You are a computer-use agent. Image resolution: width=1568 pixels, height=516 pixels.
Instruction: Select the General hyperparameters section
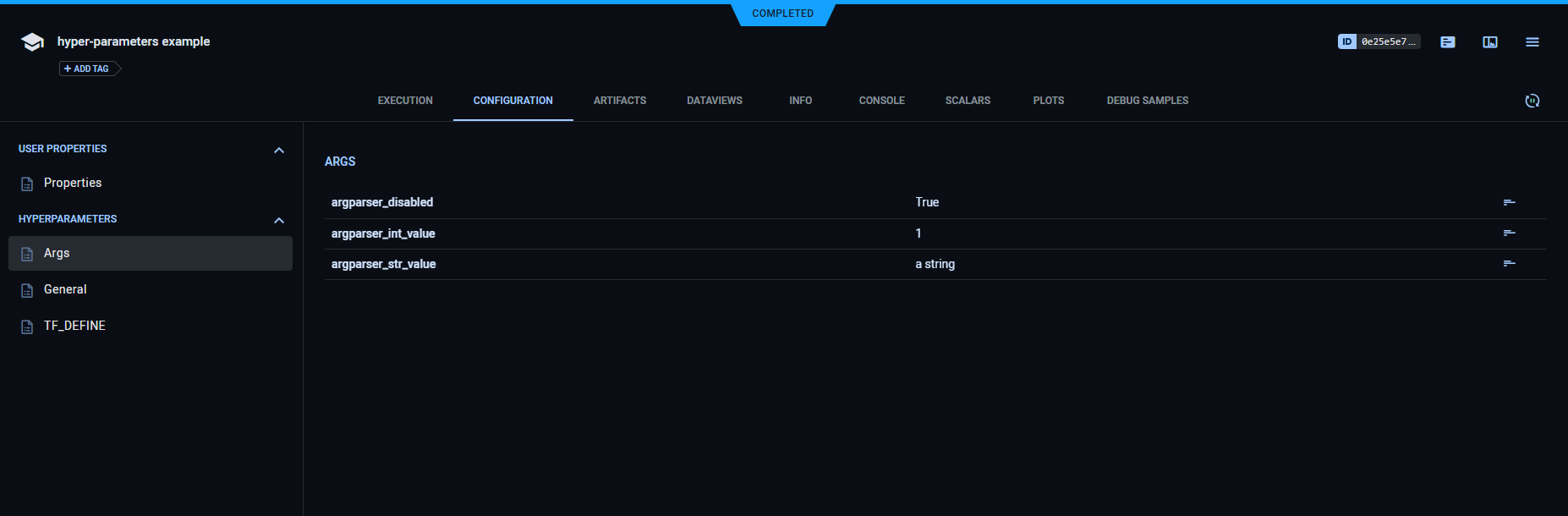tap(65, 289)
